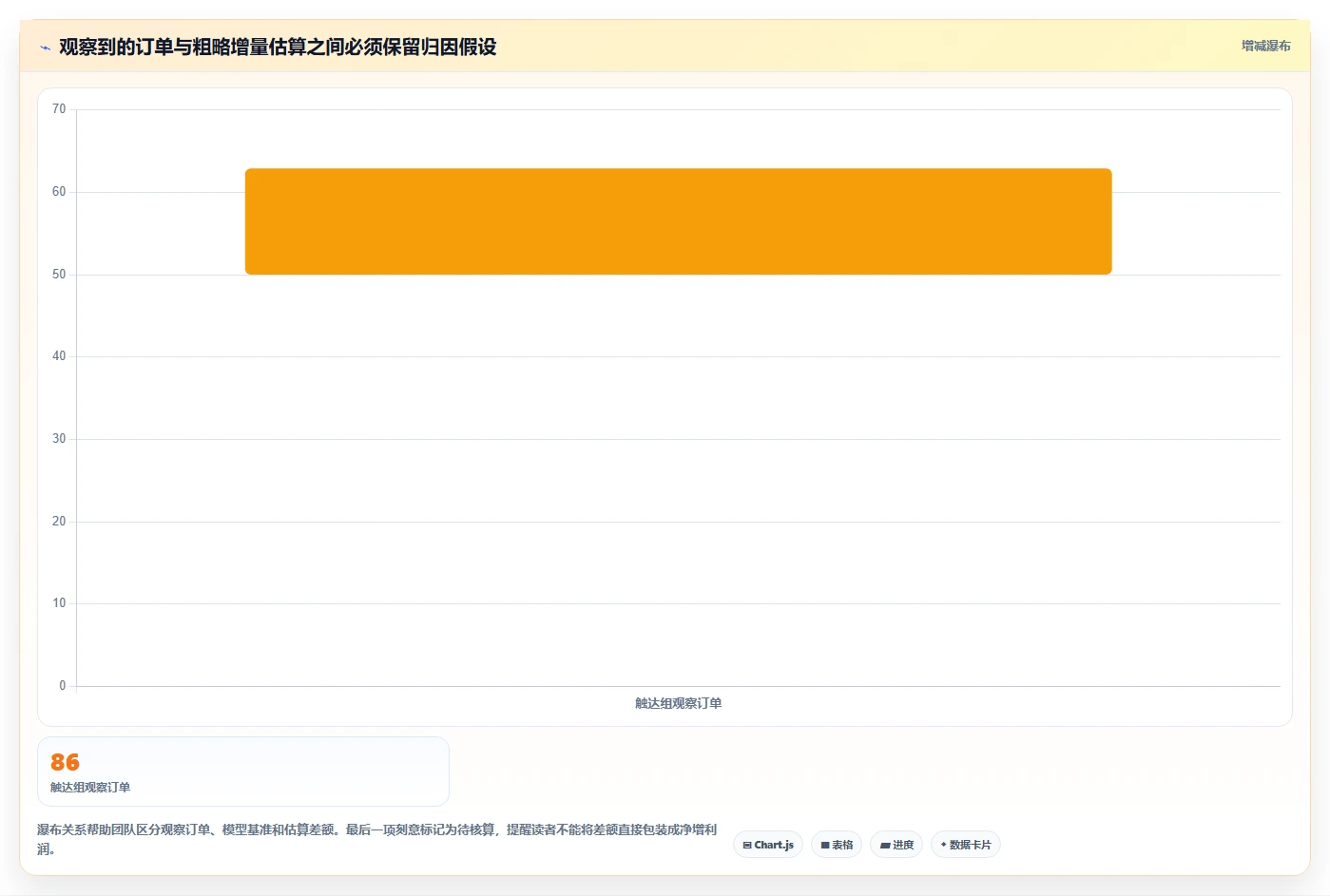This screenshot has width=1330, height=896.
Task: Click the y-axis value 10
Action: tap(59, 603)
